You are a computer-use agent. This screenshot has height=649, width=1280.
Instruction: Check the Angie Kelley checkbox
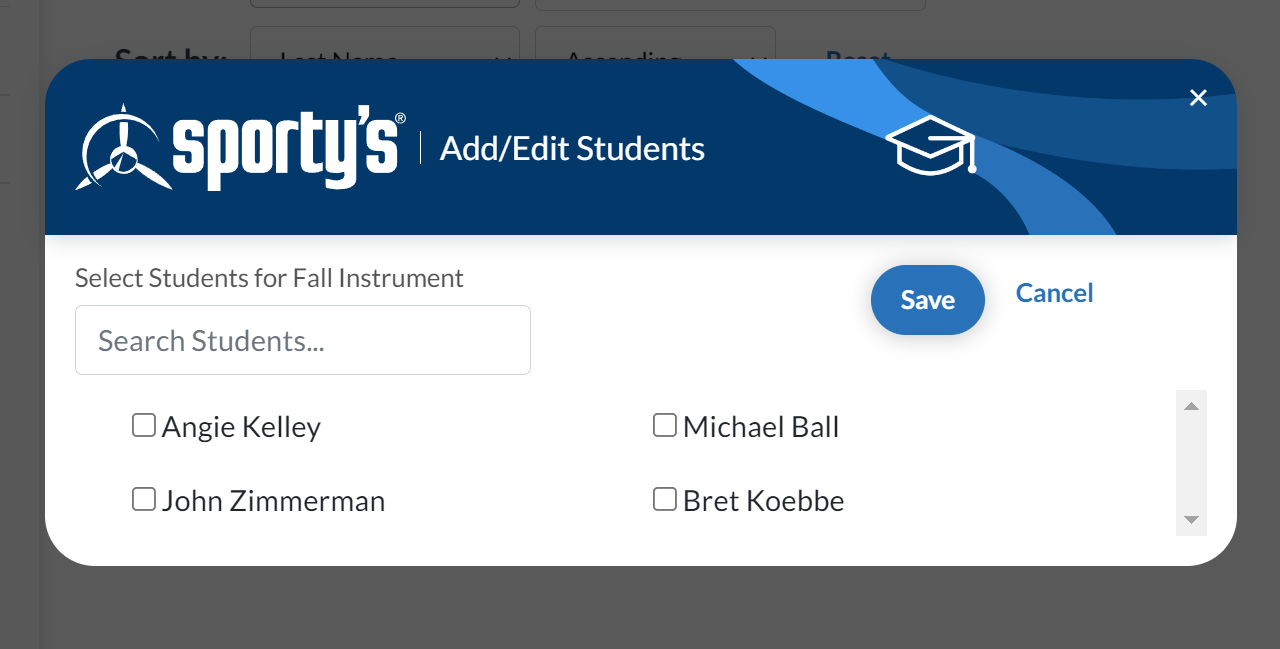point(144,426)
